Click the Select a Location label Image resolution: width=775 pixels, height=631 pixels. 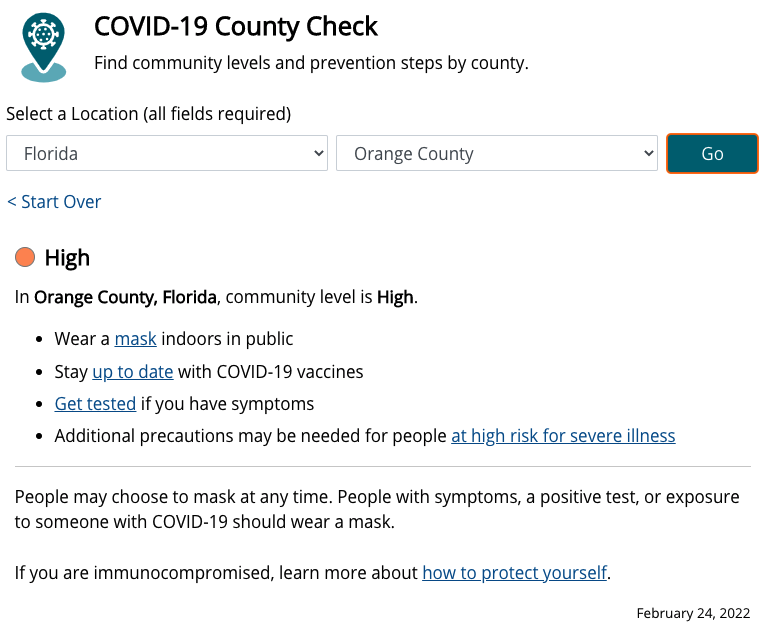[148, 114]
